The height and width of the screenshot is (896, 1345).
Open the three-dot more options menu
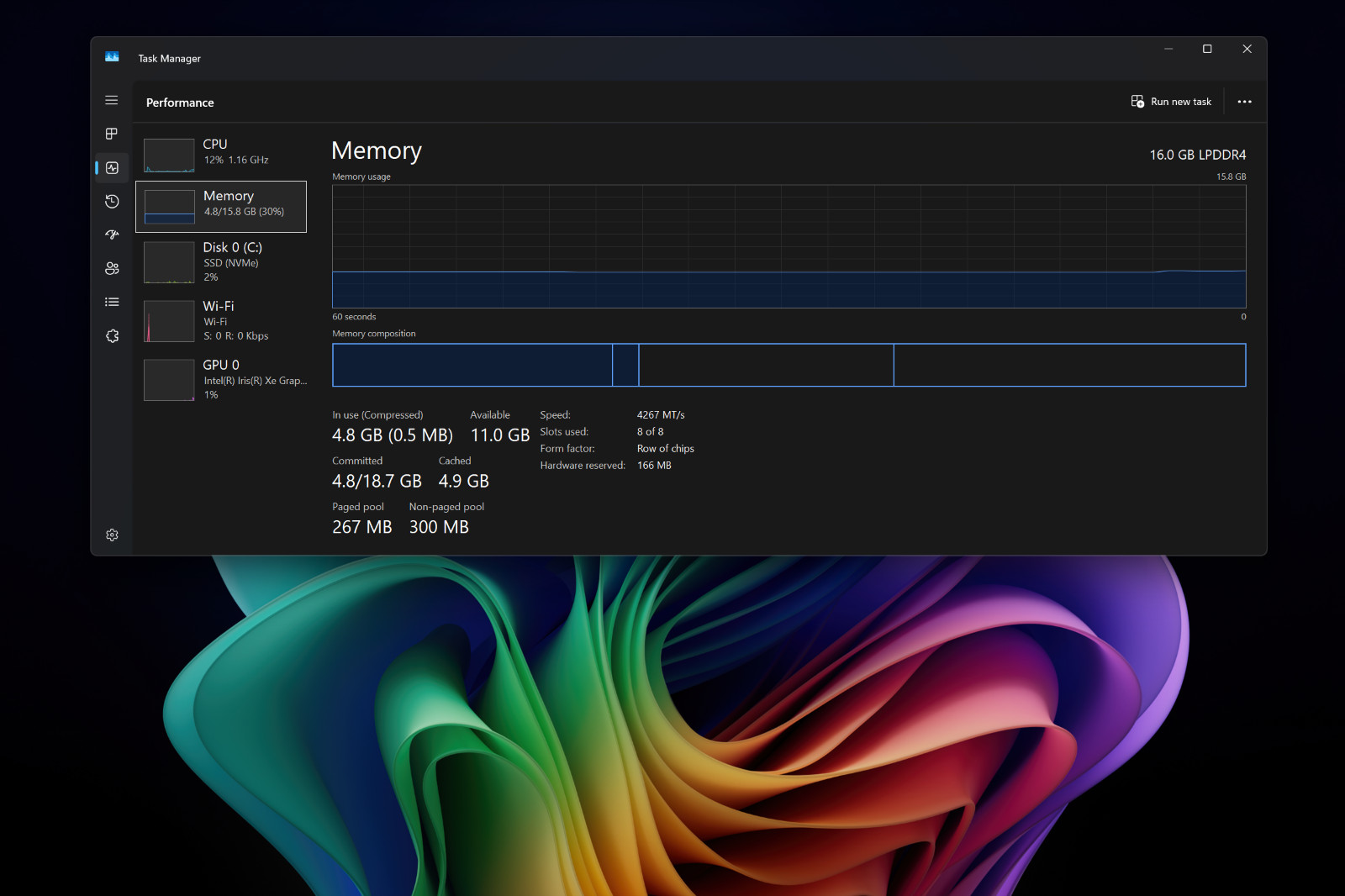tap(1245, 102)
